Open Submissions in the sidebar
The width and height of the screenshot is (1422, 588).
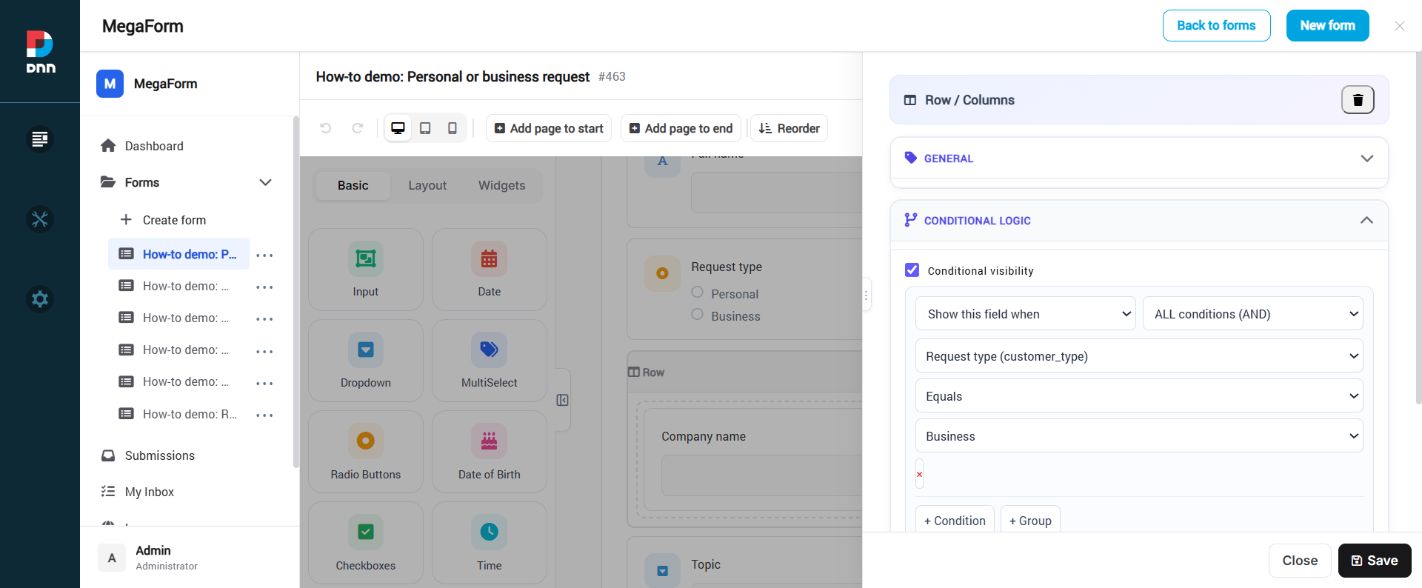pyautogui.click(x=160, y=455)
